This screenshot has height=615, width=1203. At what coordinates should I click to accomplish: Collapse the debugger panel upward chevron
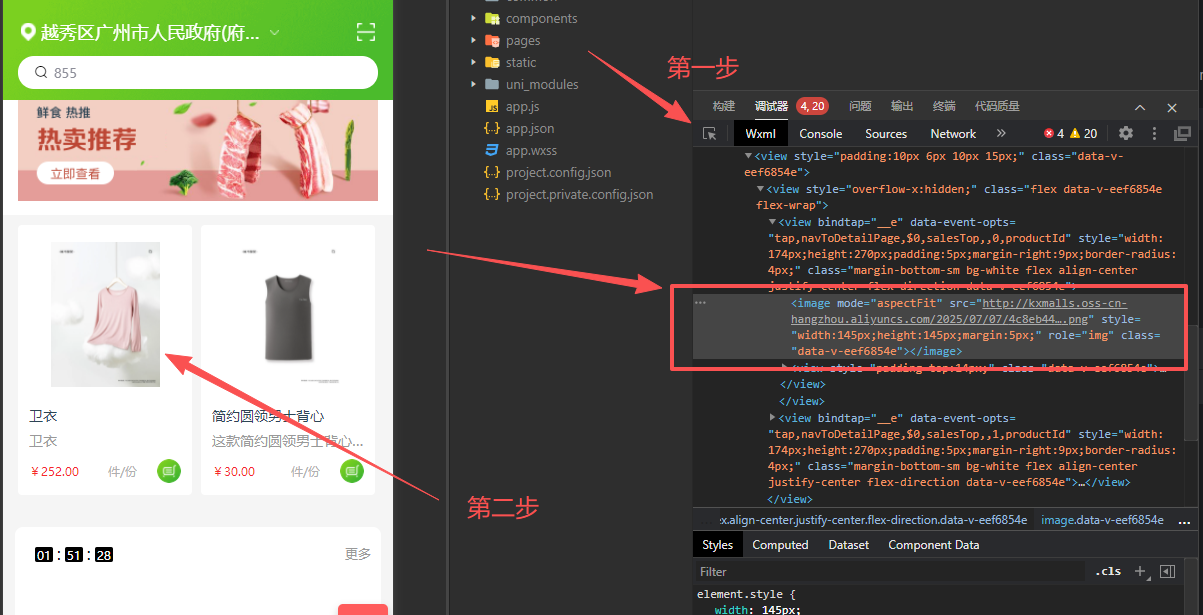click(x=1140, y=107)
